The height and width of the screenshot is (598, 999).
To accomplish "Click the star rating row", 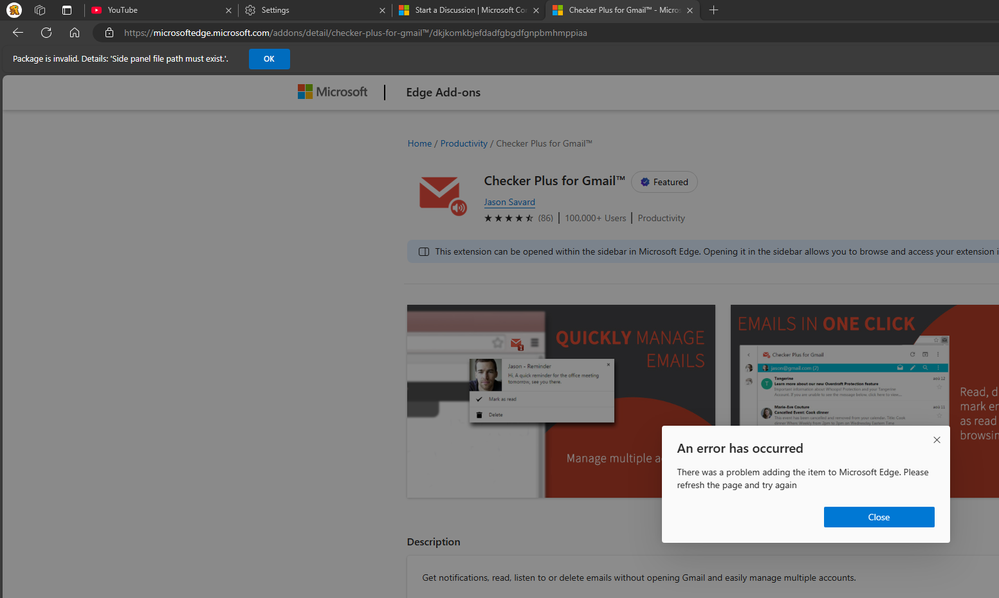I will pyautogui.click(x=508, y=218).
